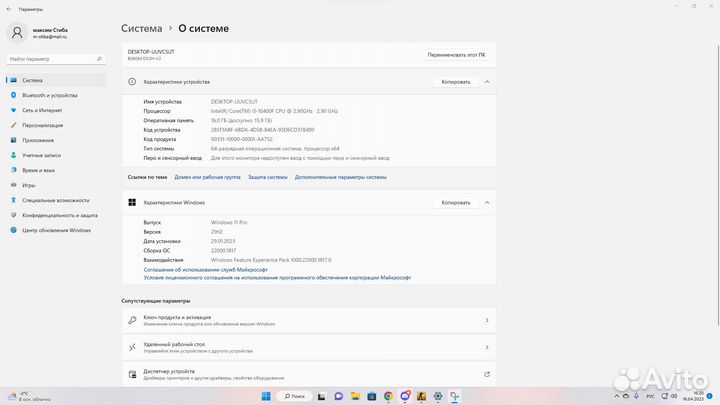
Task: Open Центр обновления Windows
Action: tap(56, 230)
